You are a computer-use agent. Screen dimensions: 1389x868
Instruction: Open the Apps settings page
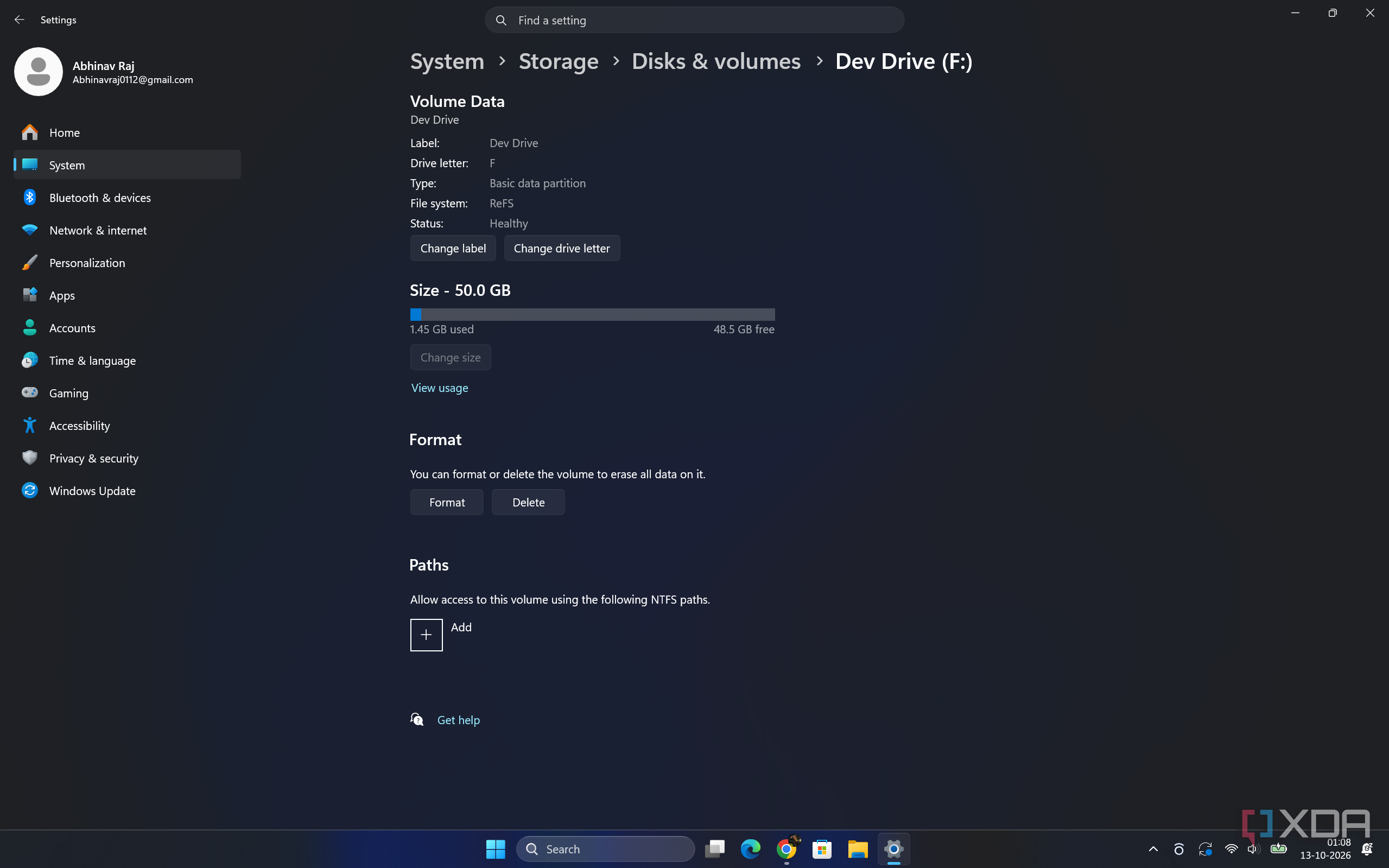[127, 295]
